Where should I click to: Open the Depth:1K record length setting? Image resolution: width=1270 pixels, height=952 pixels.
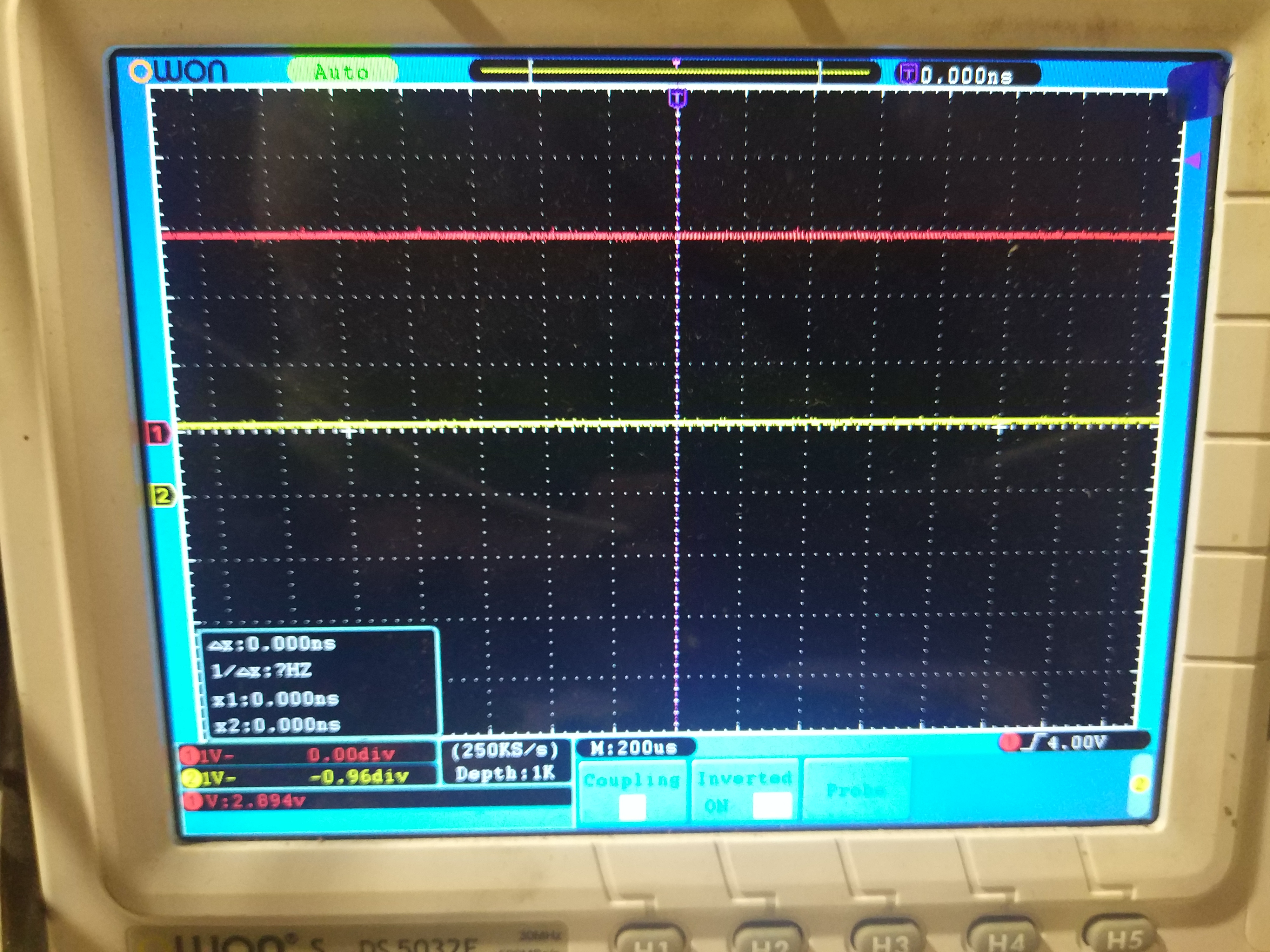[x=505, y=774]
